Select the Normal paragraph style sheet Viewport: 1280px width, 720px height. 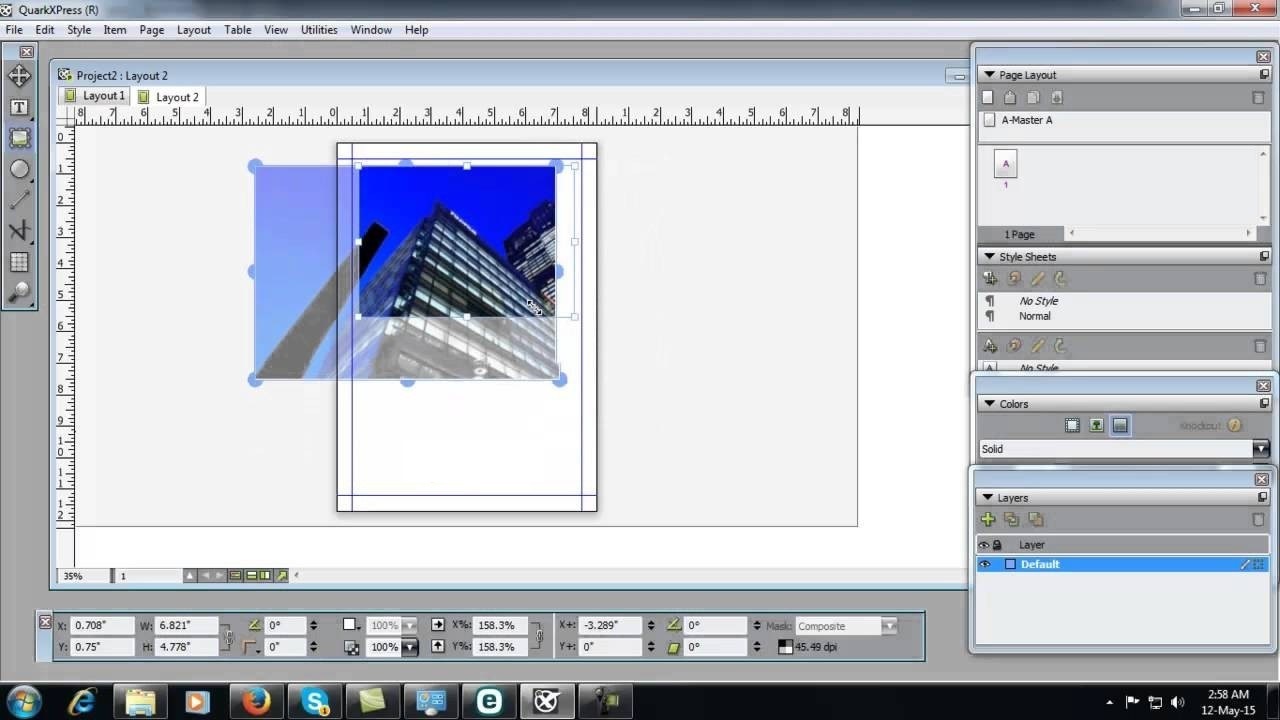pyautogui.click(x=1034, y=316)
